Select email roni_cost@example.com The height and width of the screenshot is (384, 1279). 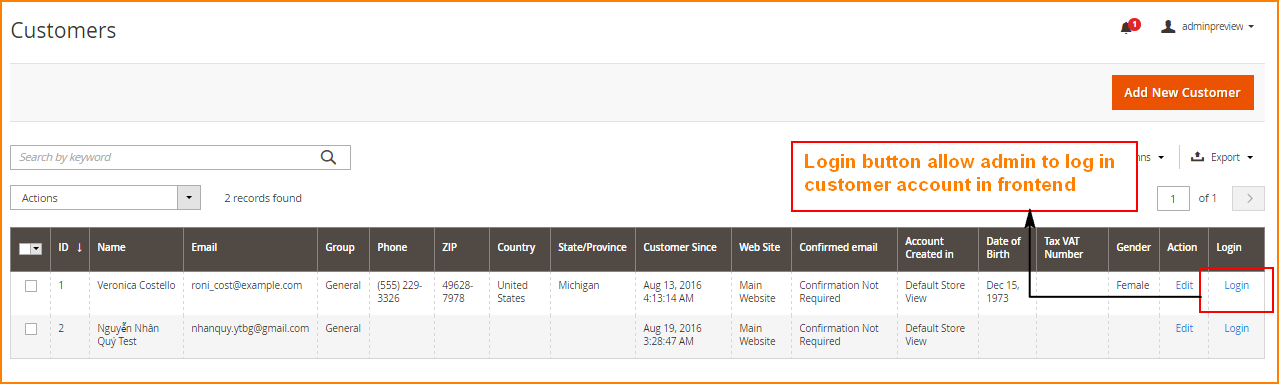[247, 285]
